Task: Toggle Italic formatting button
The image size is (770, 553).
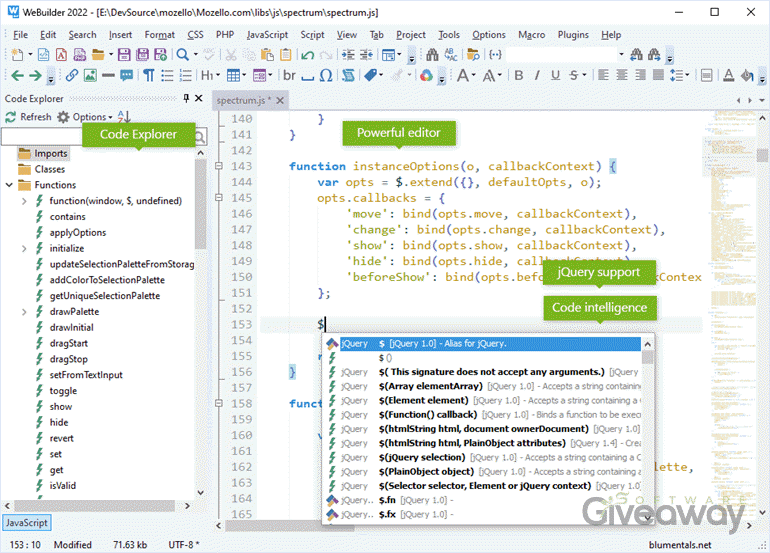Action: 538,75
